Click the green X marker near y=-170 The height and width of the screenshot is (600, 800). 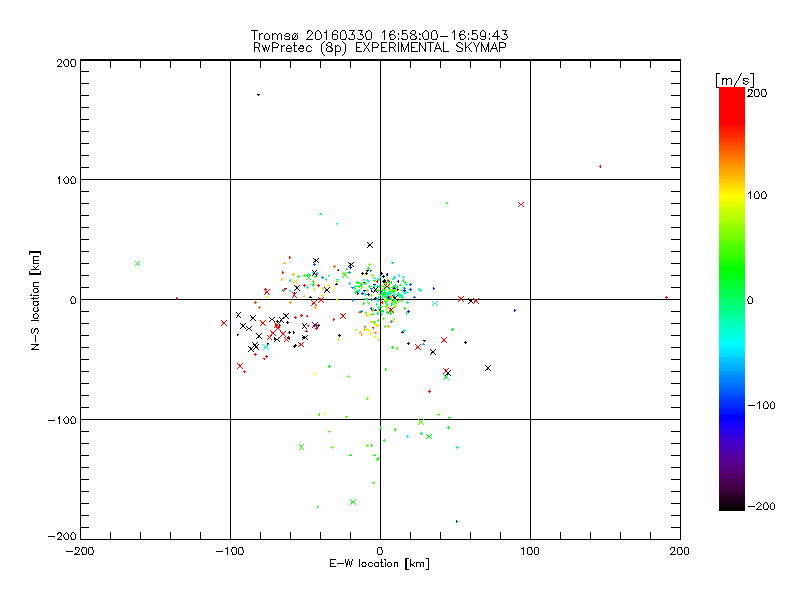(x=353, y=502)
